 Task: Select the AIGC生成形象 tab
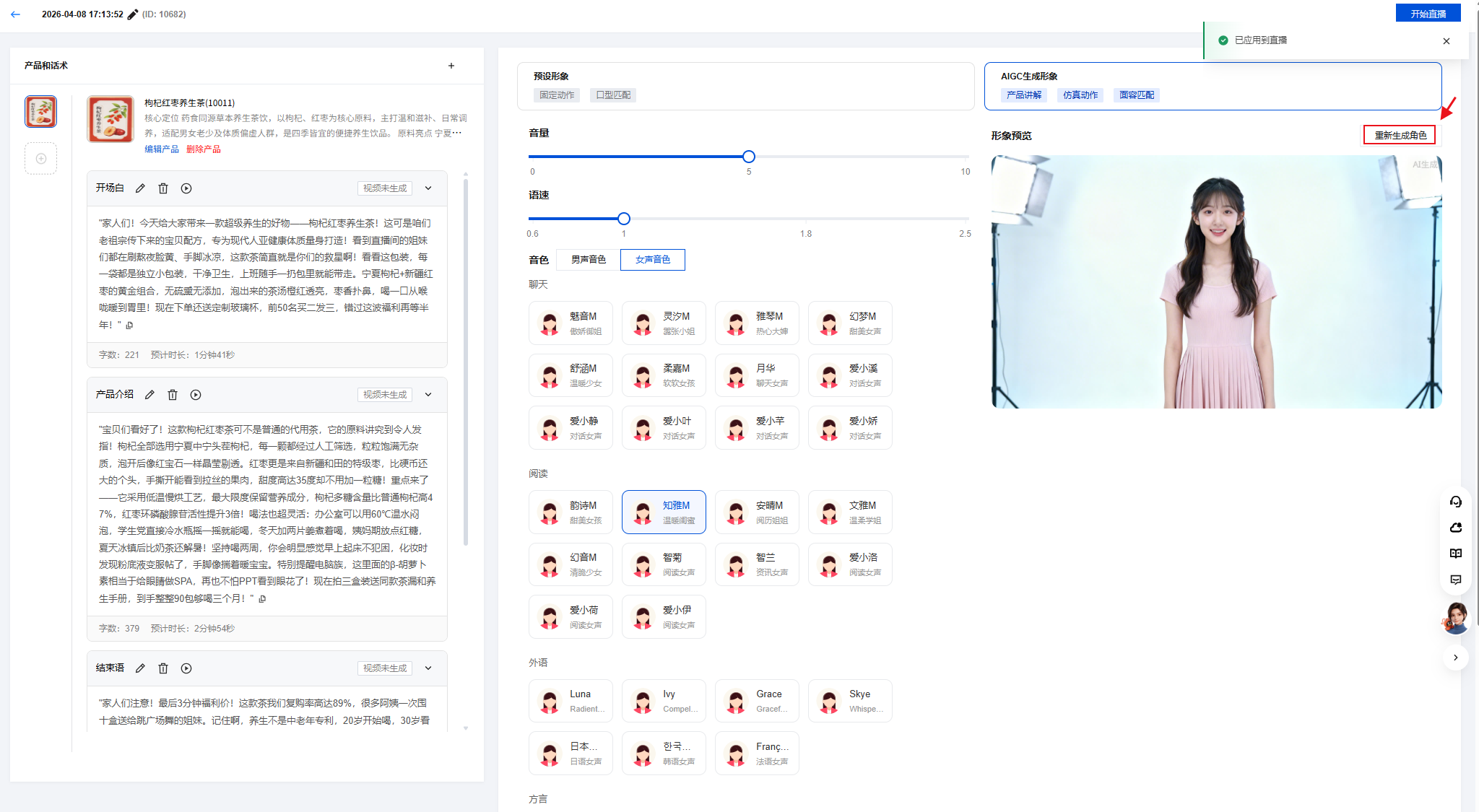[1212, 86]
